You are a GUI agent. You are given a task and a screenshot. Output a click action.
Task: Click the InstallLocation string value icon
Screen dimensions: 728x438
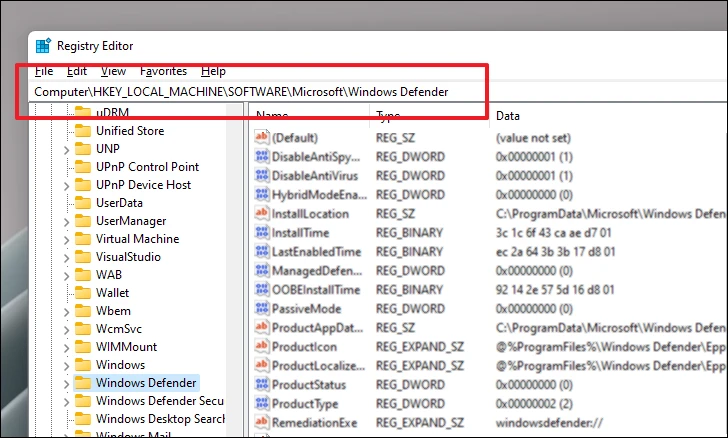261,213
